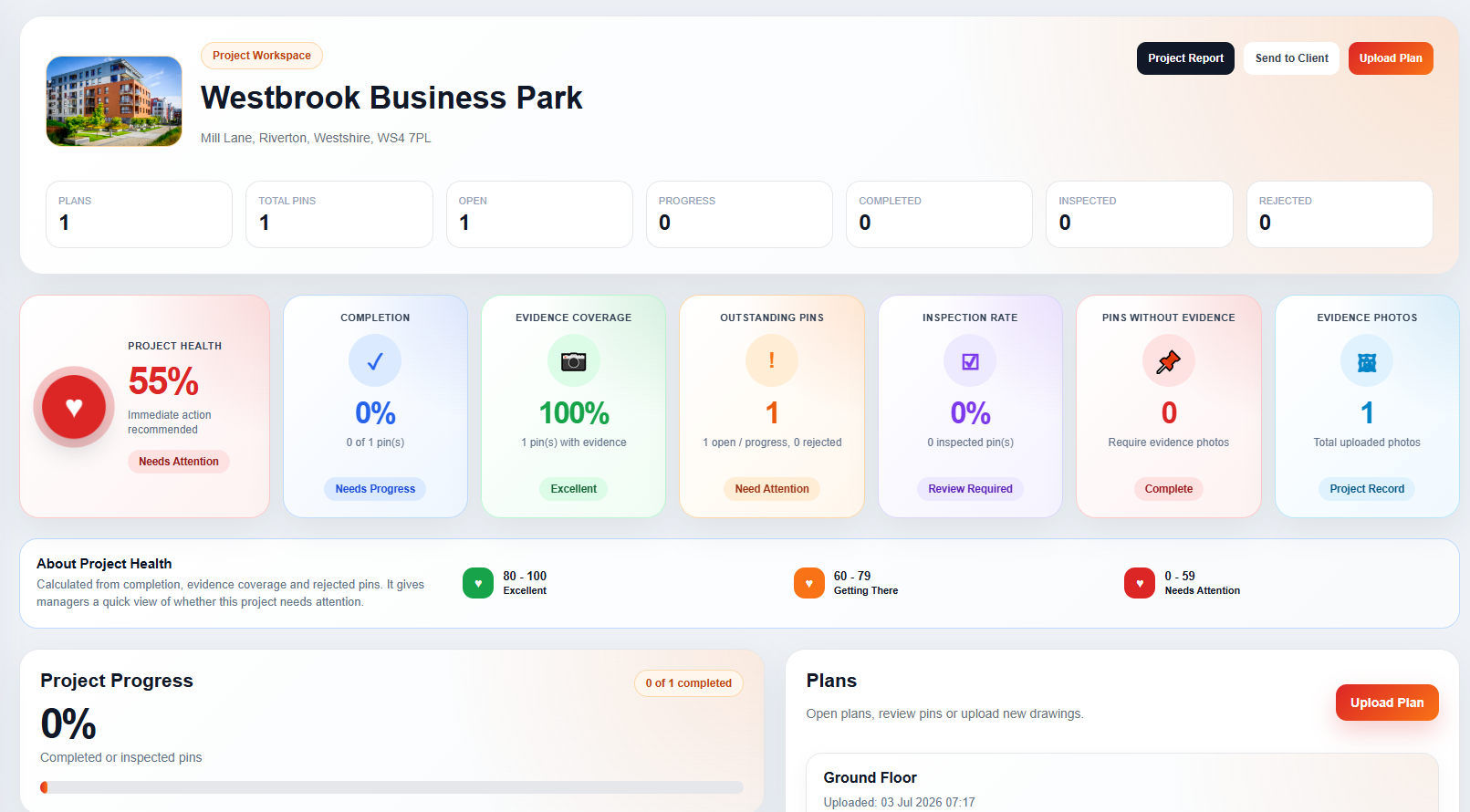The image size is (1470, 812).
Task: Click the orange Getting There heart icon
Action: tap(808, 583)
